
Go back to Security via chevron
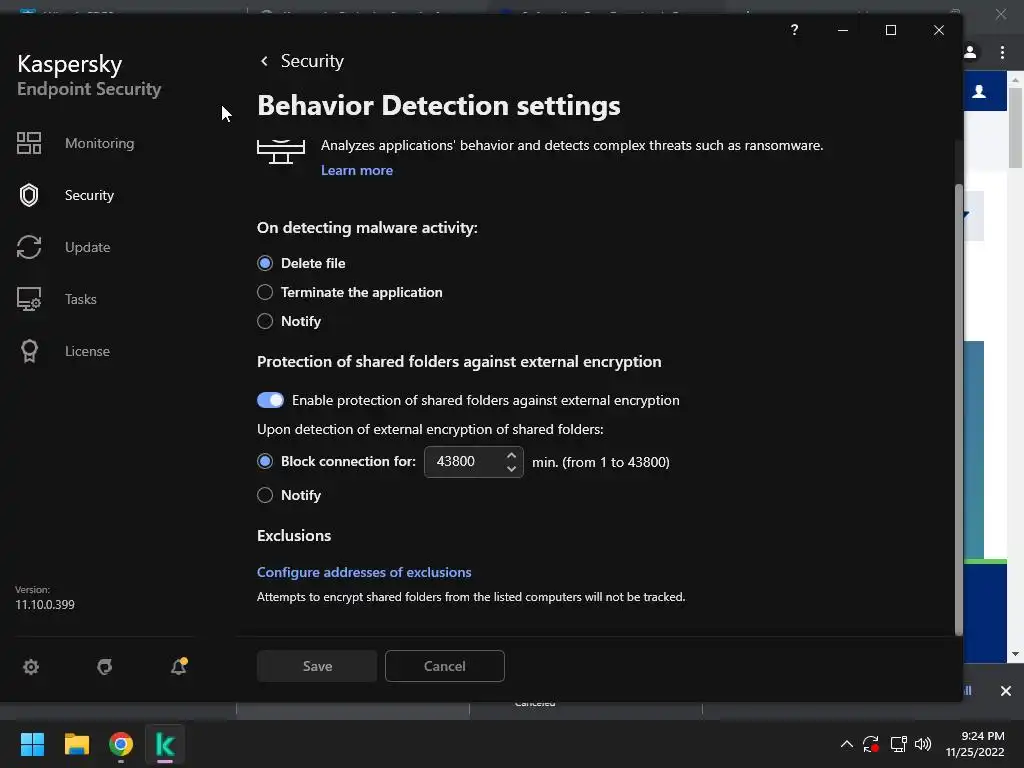click(264, 61)
